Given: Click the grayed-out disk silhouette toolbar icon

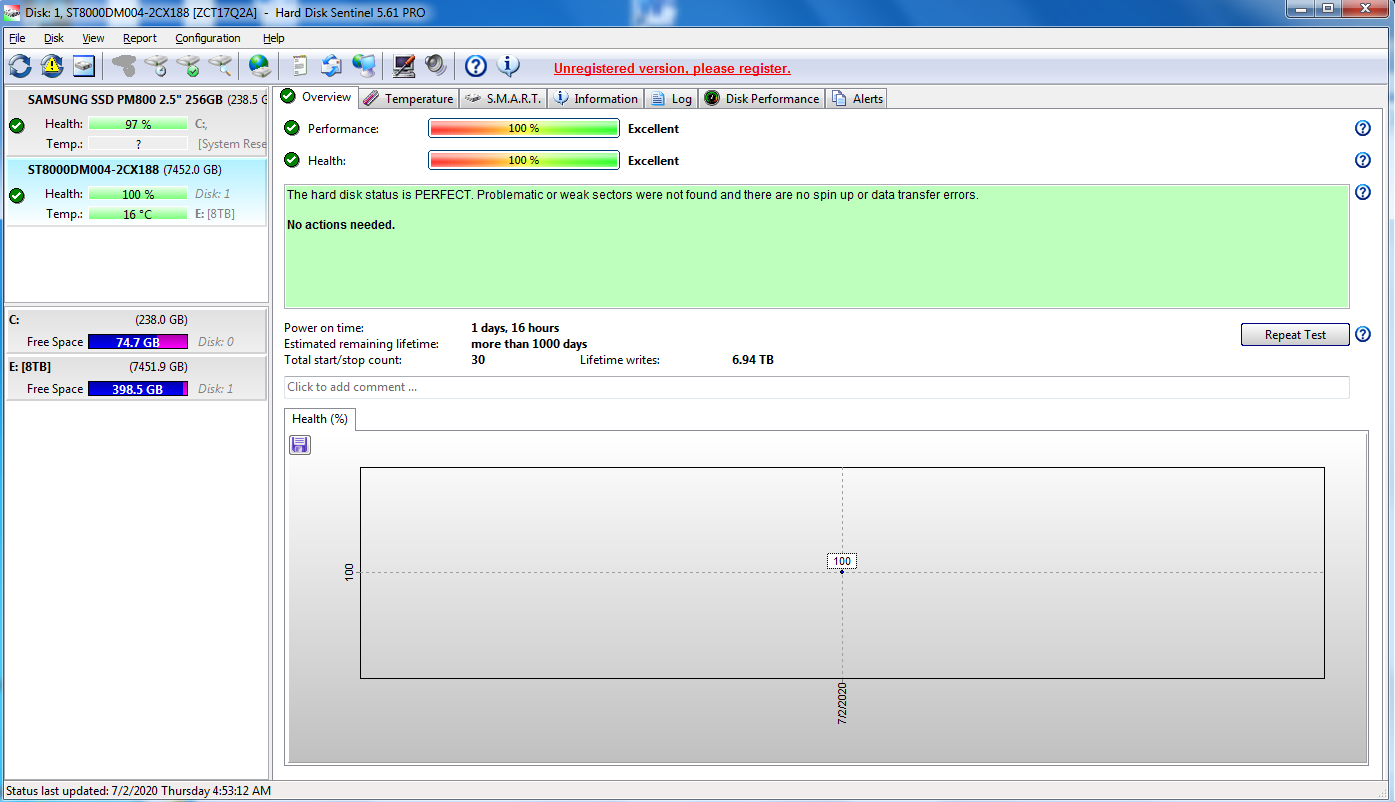Looking at the screenshot, I should pyautogui.click(x=124, y=66).
